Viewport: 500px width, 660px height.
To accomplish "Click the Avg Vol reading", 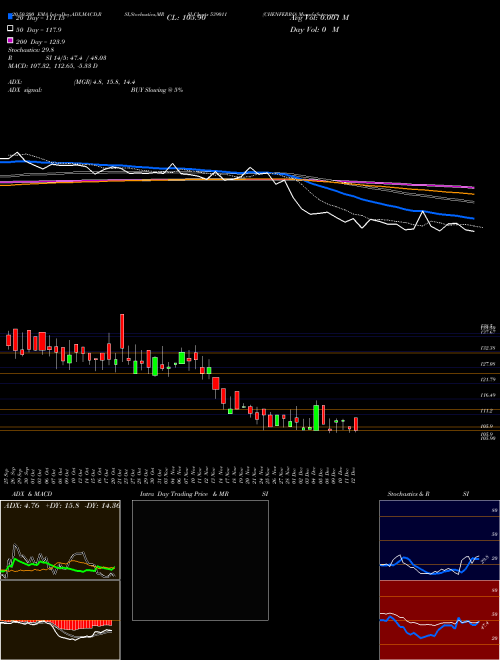I will pyautogui.click(x=319, y=18).
